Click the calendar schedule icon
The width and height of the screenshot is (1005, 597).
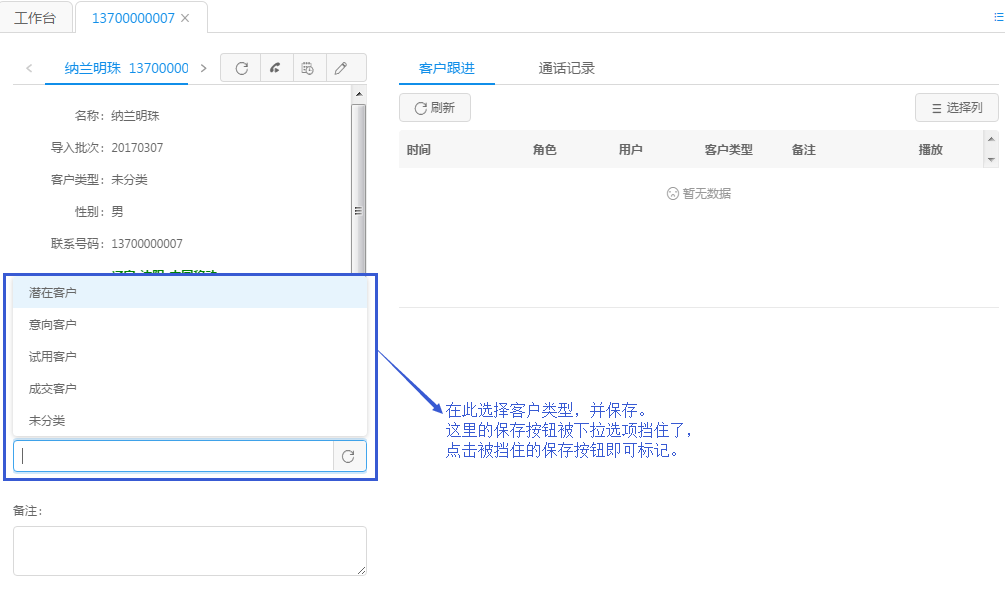(x=308, y=68)
